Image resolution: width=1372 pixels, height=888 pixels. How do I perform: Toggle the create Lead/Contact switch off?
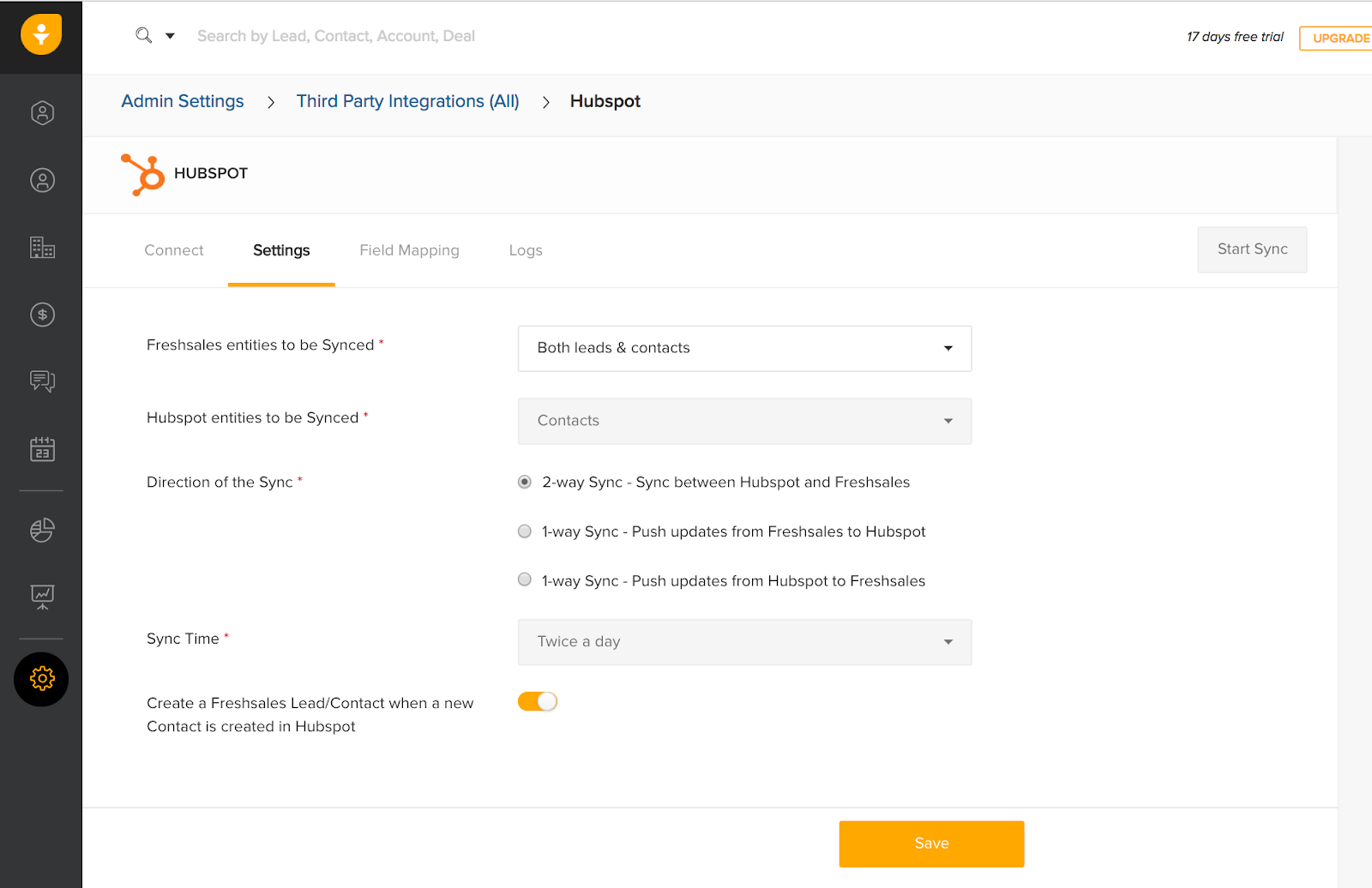(x=538, y=702)
